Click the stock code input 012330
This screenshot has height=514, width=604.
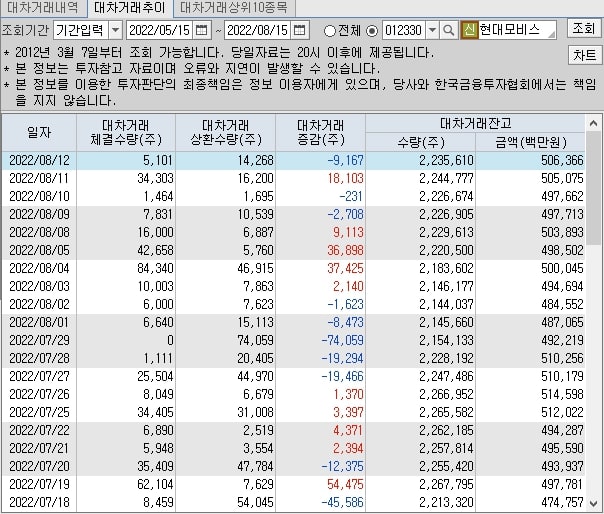click(404, 30)
